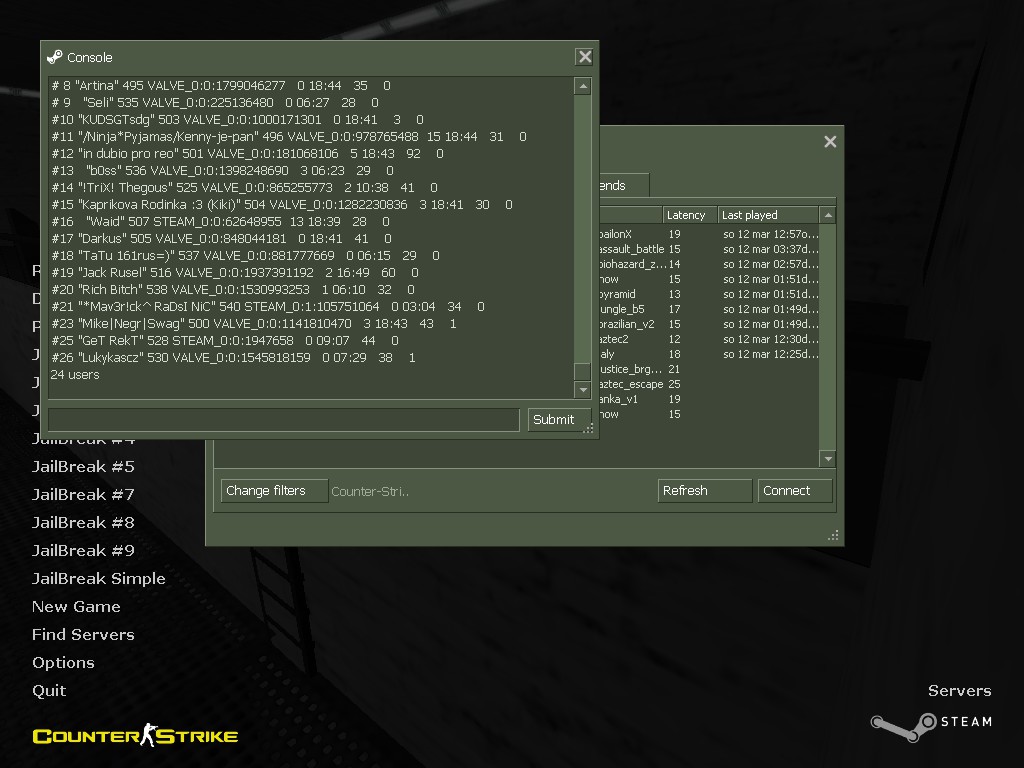Click the console command input field
The image size is (1024, 768).
284,419
